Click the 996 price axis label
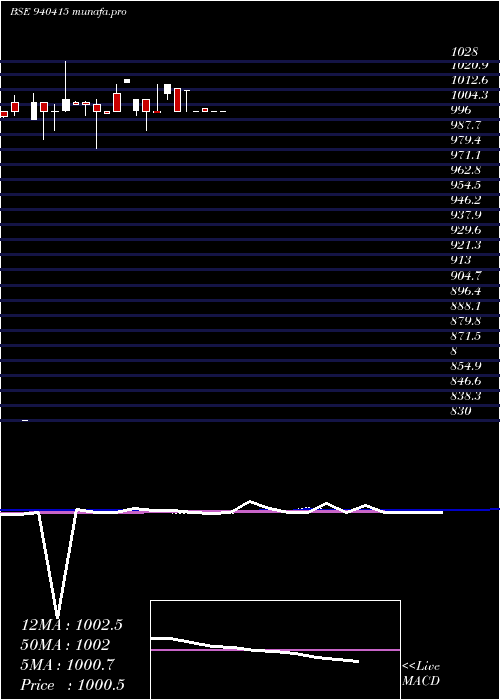500x700 pixels. click(x=461, y=110)
